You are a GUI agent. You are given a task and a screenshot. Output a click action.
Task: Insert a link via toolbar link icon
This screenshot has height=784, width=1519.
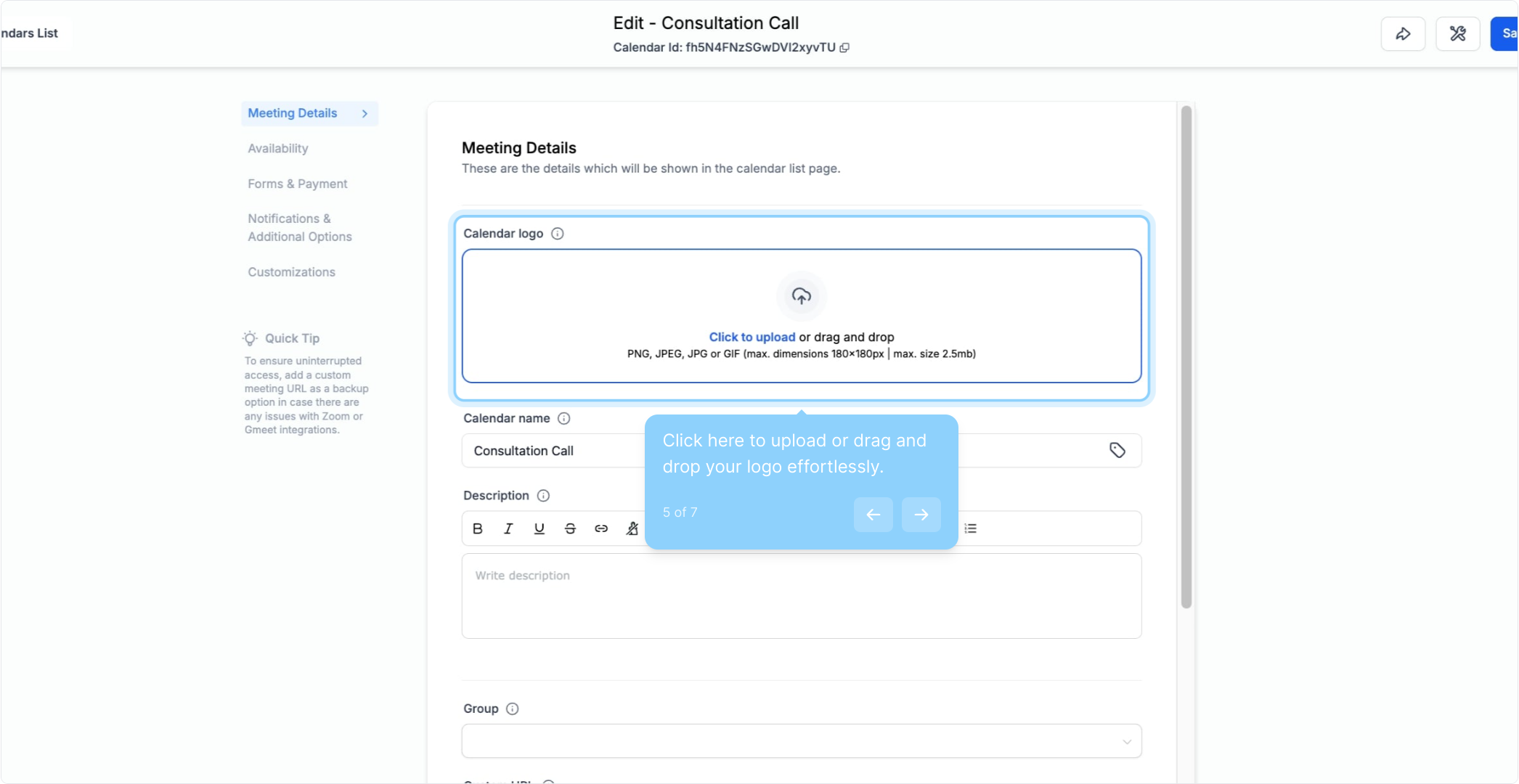coord(601,528)
